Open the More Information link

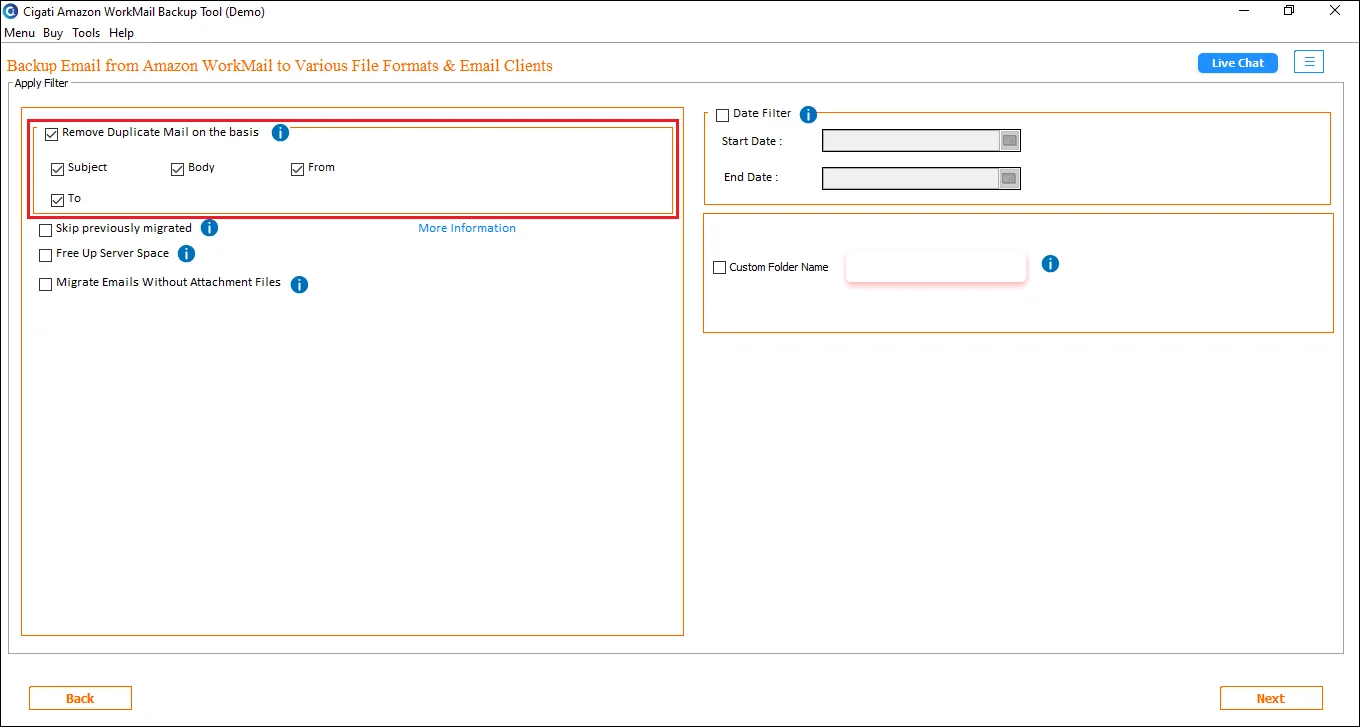467,228
